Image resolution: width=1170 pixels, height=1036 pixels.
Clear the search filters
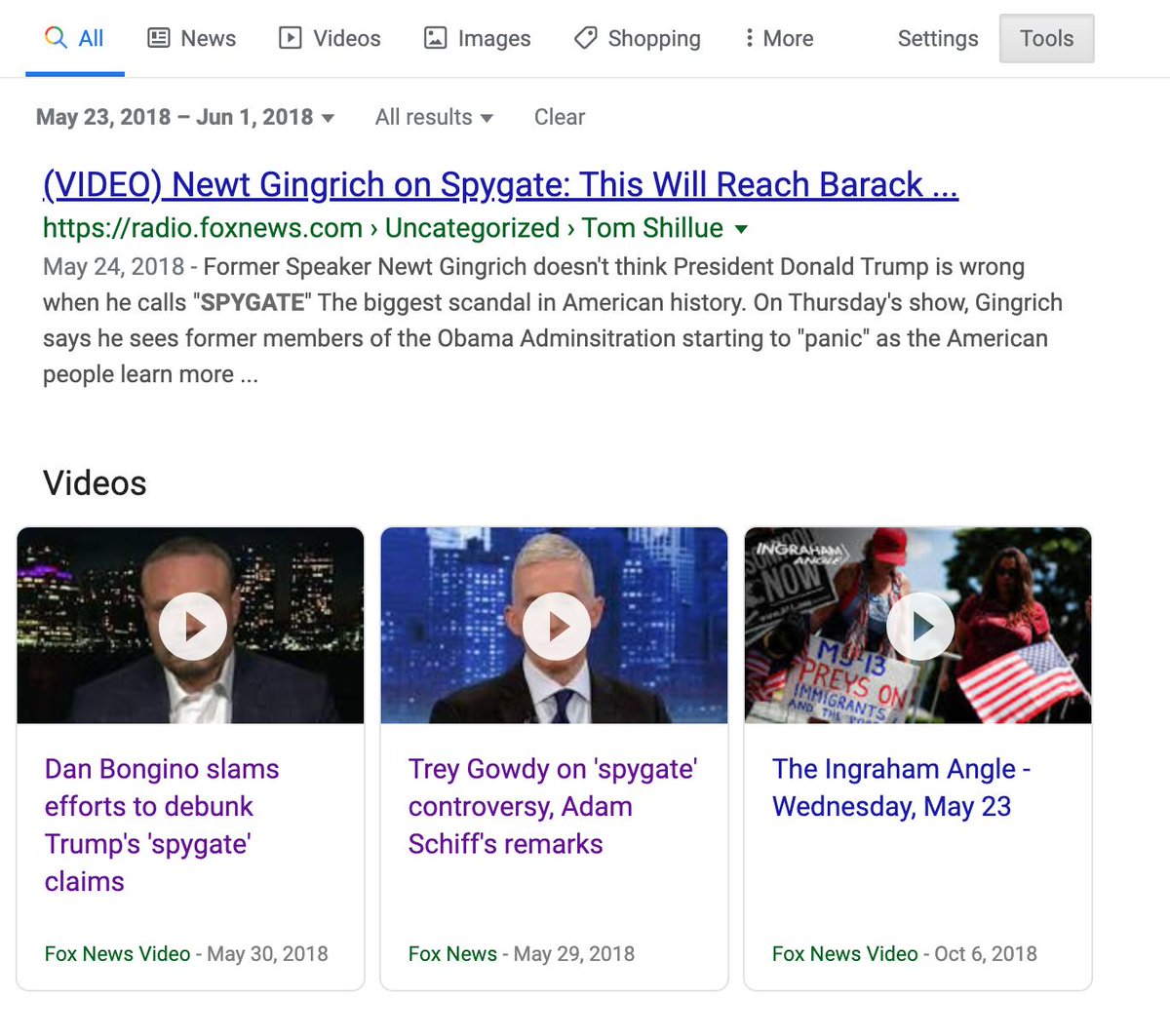coord(560,117)
